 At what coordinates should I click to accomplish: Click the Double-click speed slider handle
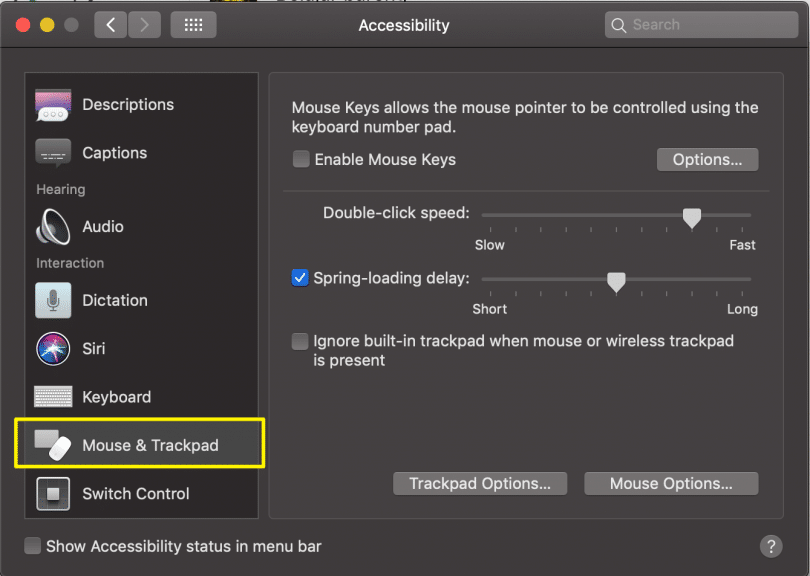pos(692,217)
